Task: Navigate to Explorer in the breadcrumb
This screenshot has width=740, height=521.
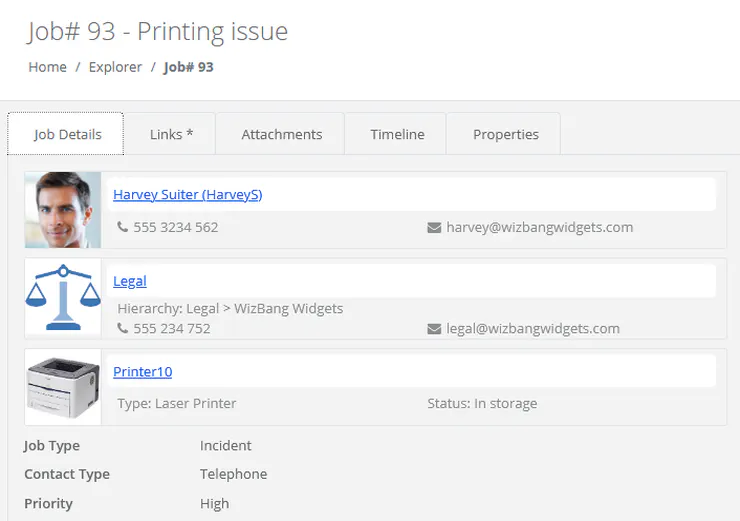Action: pos(115,67)
